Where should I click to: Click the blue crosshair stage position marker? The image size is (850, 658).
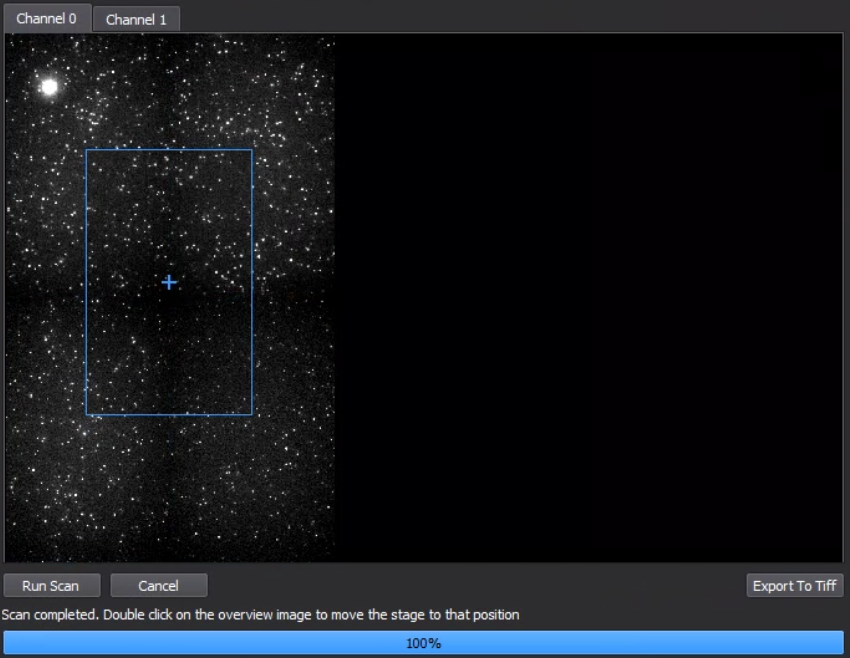click(x=169, y=282)
